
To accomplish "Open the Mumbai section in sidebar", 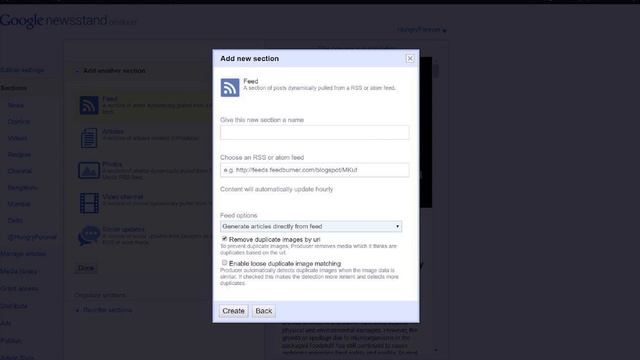I will 19,204.
